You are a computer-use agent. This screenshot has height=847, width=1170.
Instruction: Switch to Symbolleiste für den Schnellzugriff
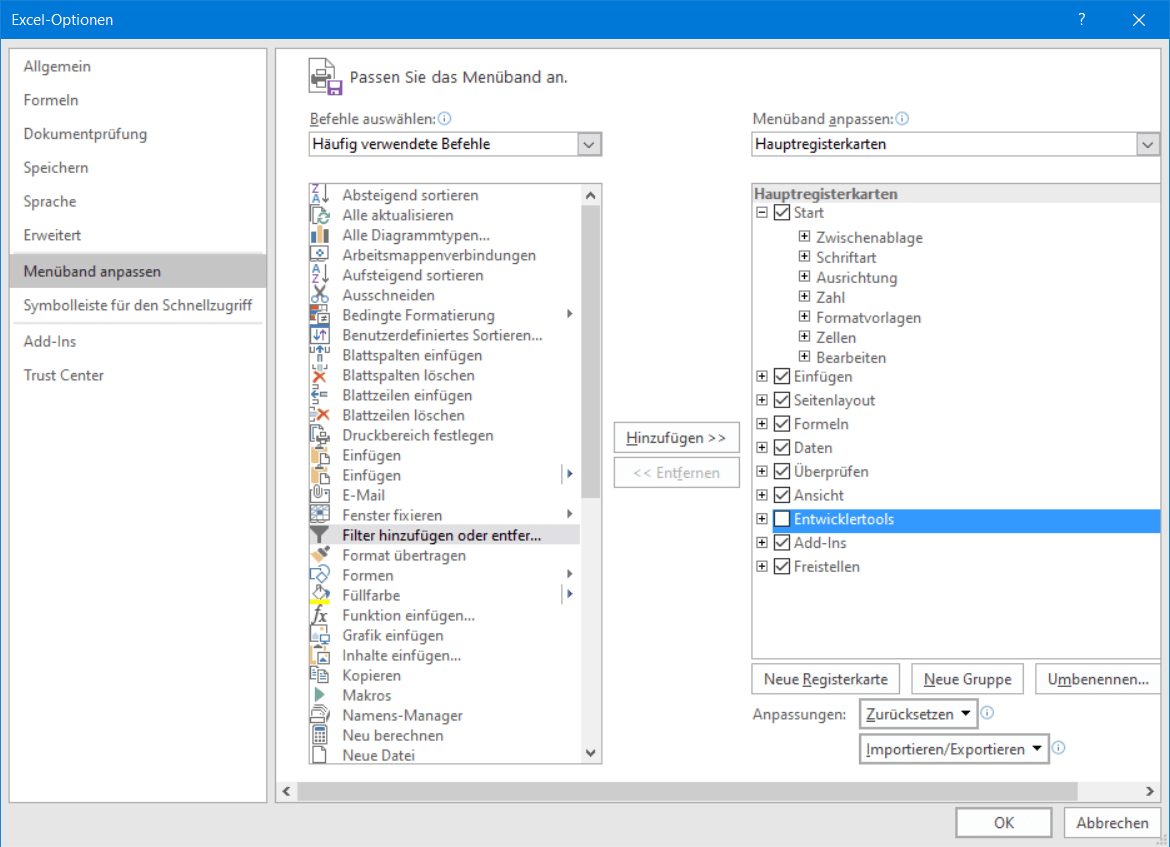pyautogui.click(x=137, y=305)
